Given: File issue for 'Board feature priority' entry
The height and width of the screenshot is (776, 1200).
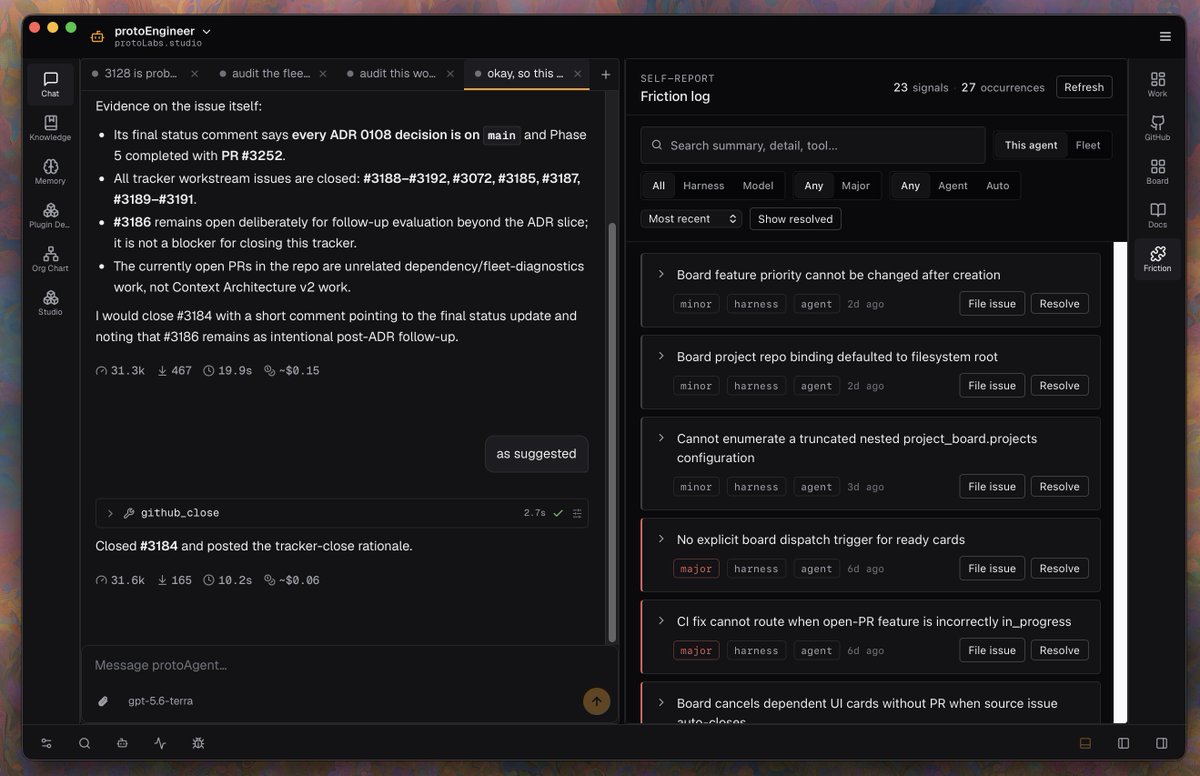Looking at the screenshot, I should point(992,303).
